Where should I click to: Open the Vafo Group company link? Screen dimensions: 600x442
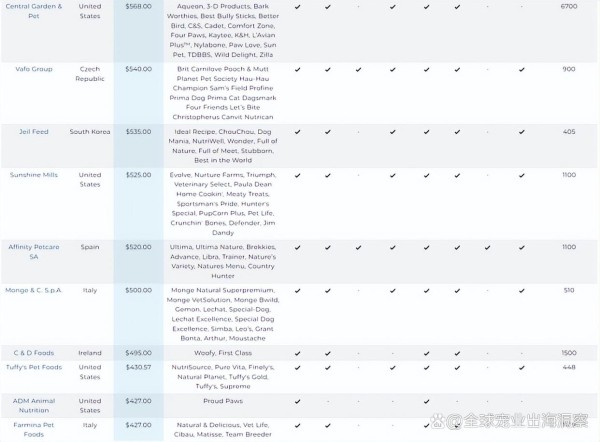tap(28, 69)
